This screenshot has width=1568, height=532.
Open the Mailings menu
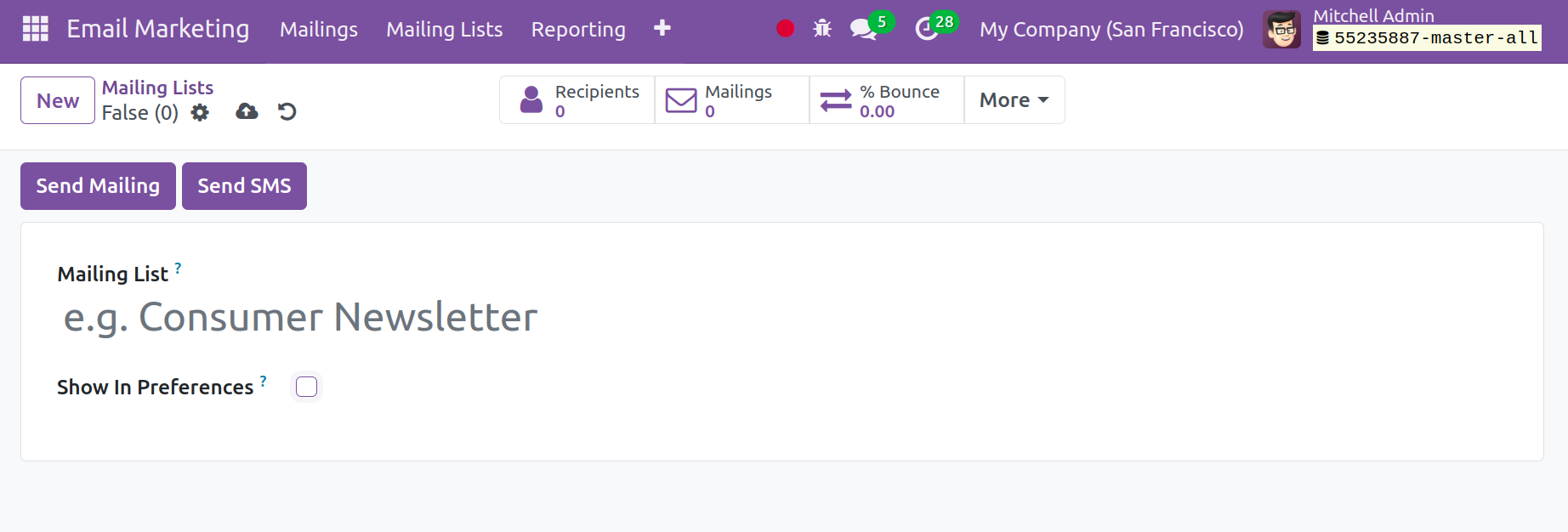pyautogui.click(x=319, y=30)
